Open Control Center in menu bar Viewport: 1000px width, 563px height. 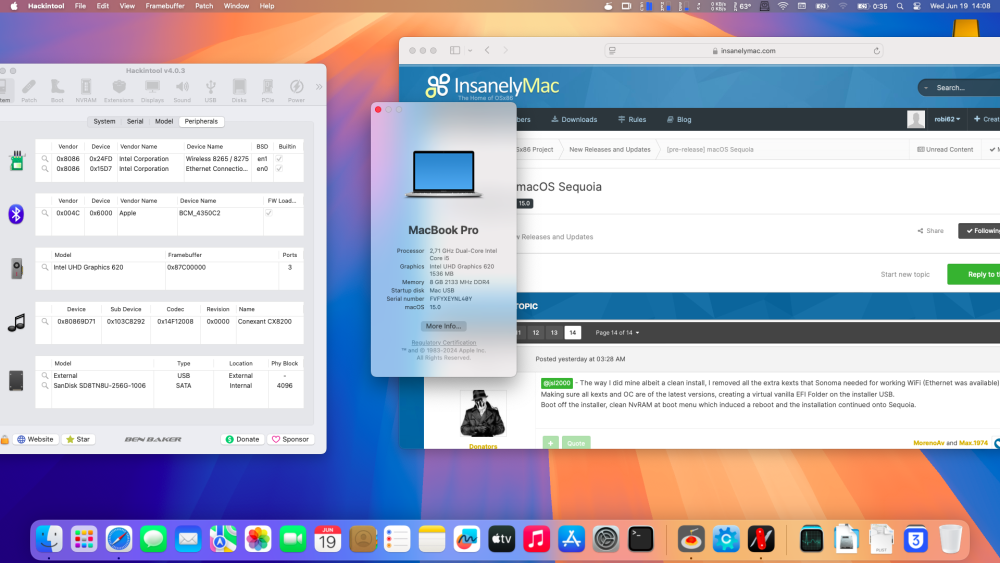[916, 6]
